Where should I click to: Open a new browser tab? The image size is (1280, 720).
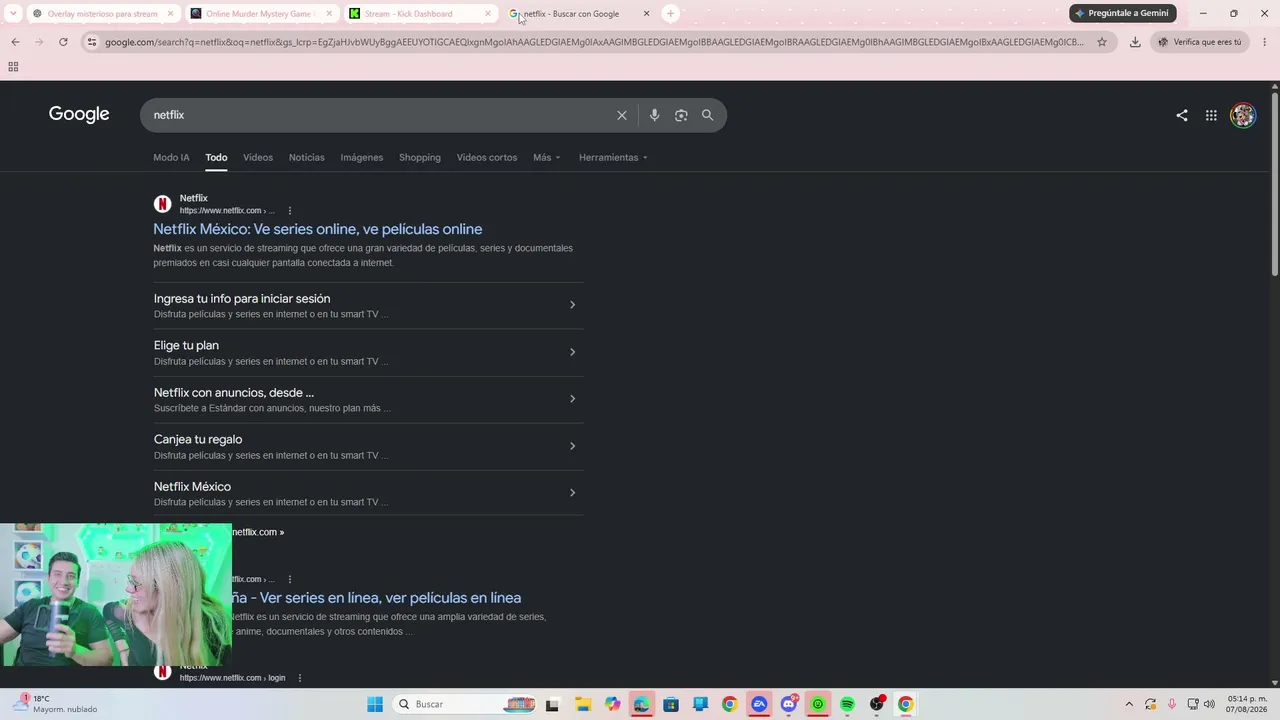point(671,13)
